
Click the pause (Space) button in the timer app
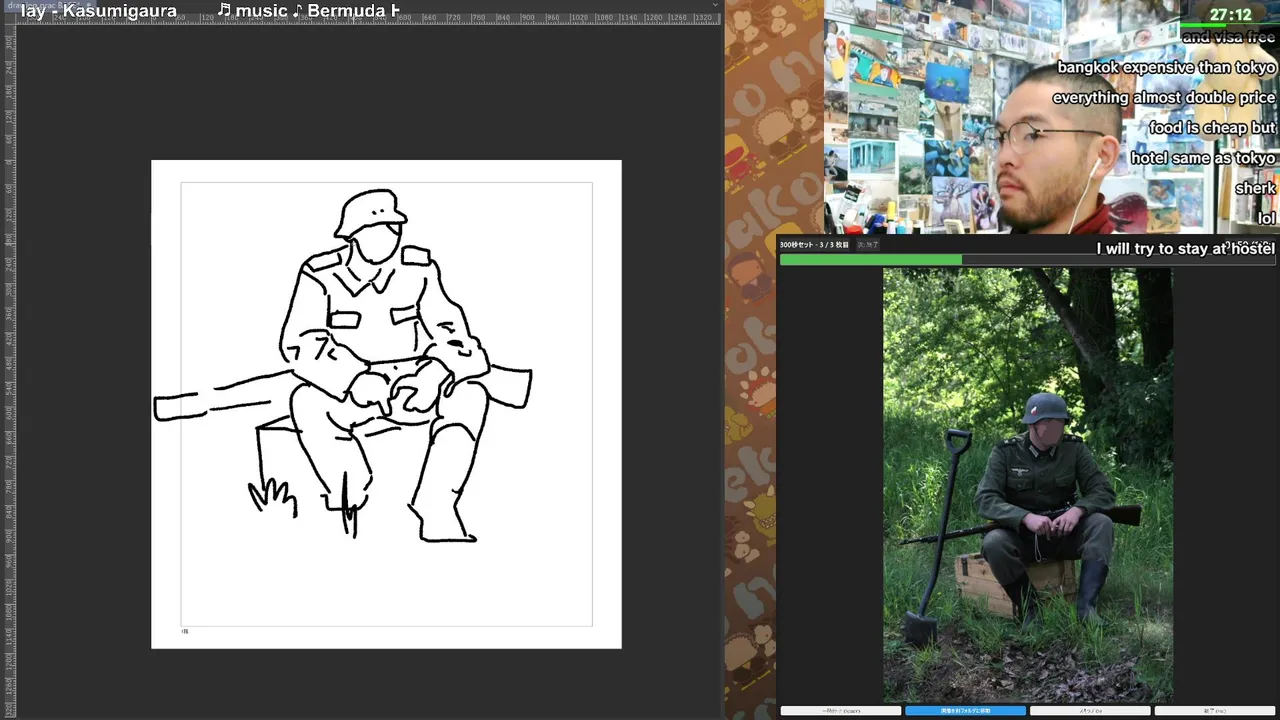[841, 711]
